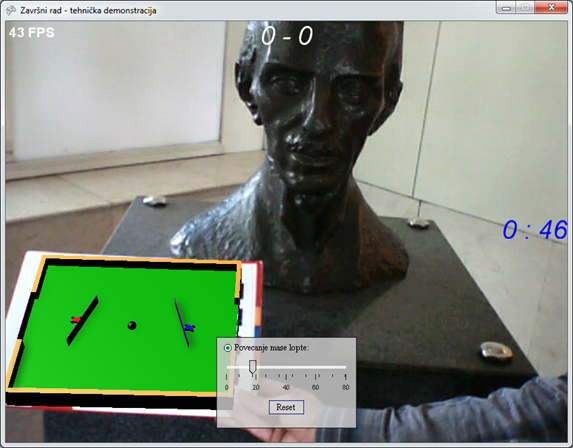Set slider to the 60 tick mark

click(315, 376)
